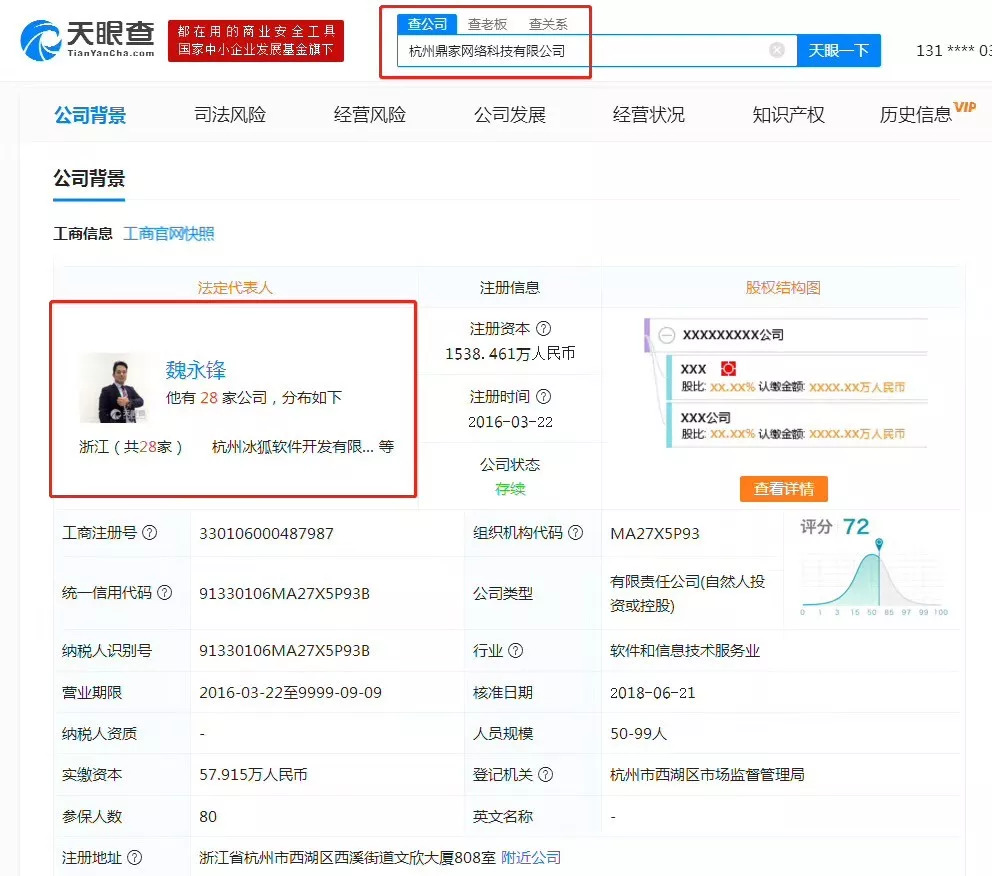Click the 天眼一下 search button

(x=839, y=50)
